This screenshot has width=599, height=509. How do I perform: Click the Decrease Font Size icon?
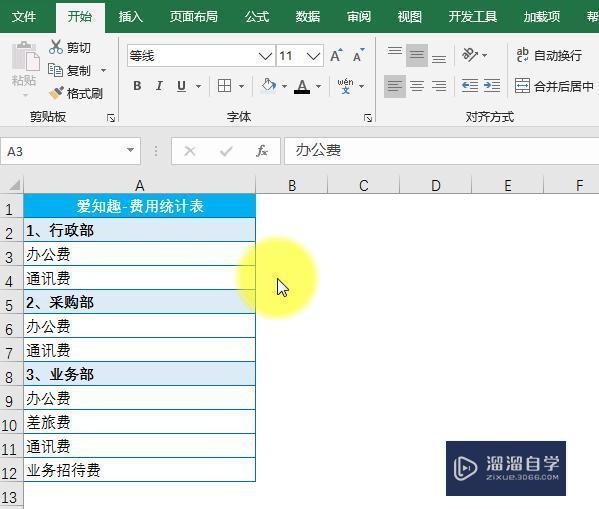point(358,56)
